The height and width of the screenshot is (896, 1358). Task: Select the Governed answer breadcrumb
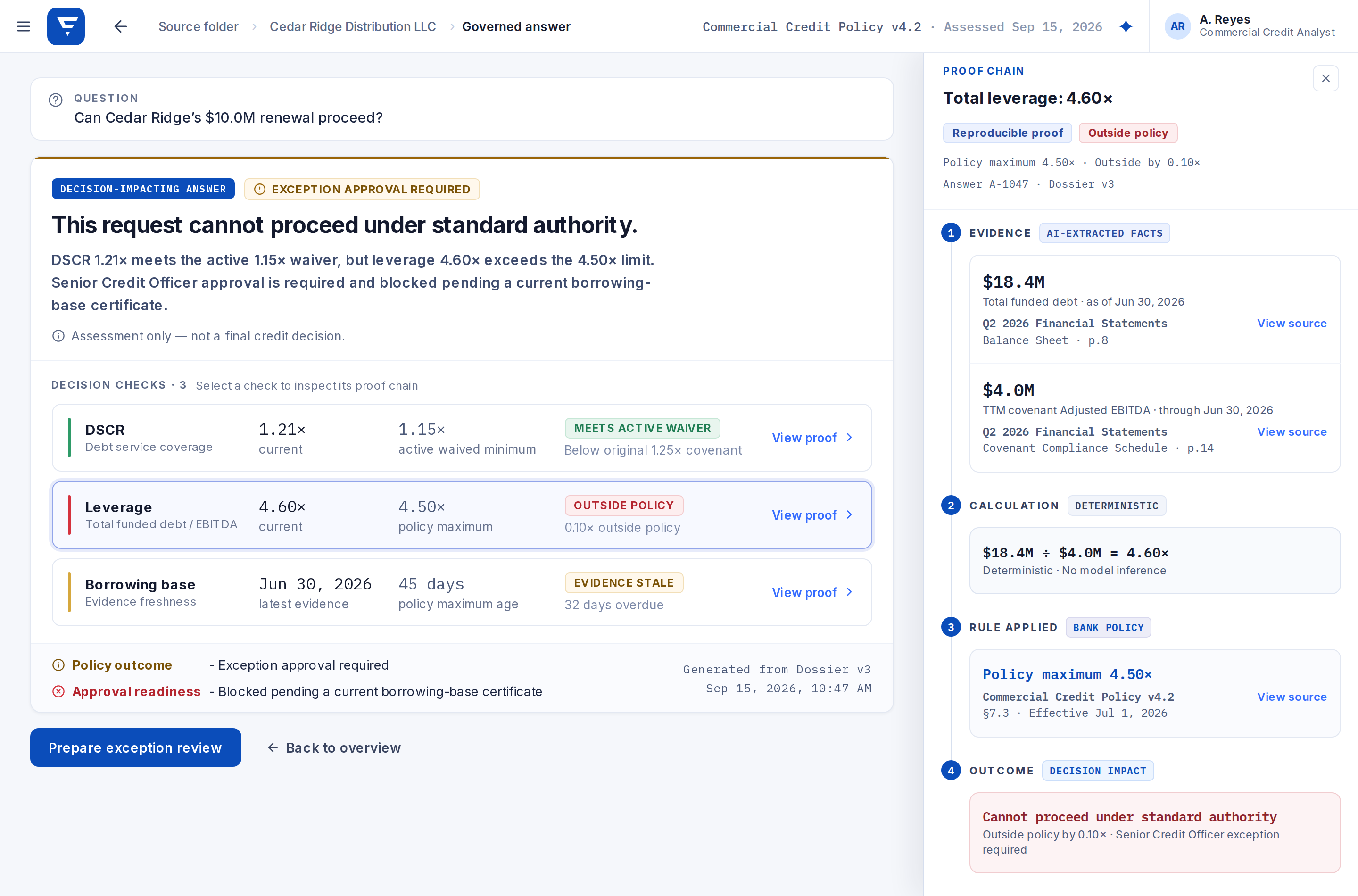[x=516, y=27]
